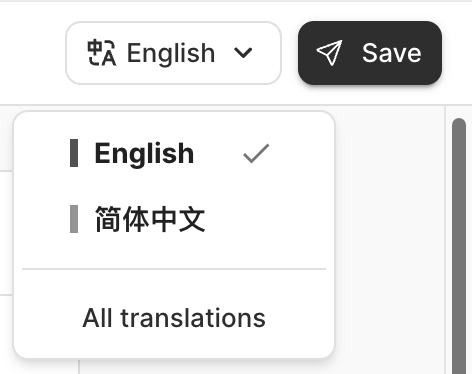Viewport: 472px width, 374px height.
Task: Click the 简体中文 text label
Action: 150,219
